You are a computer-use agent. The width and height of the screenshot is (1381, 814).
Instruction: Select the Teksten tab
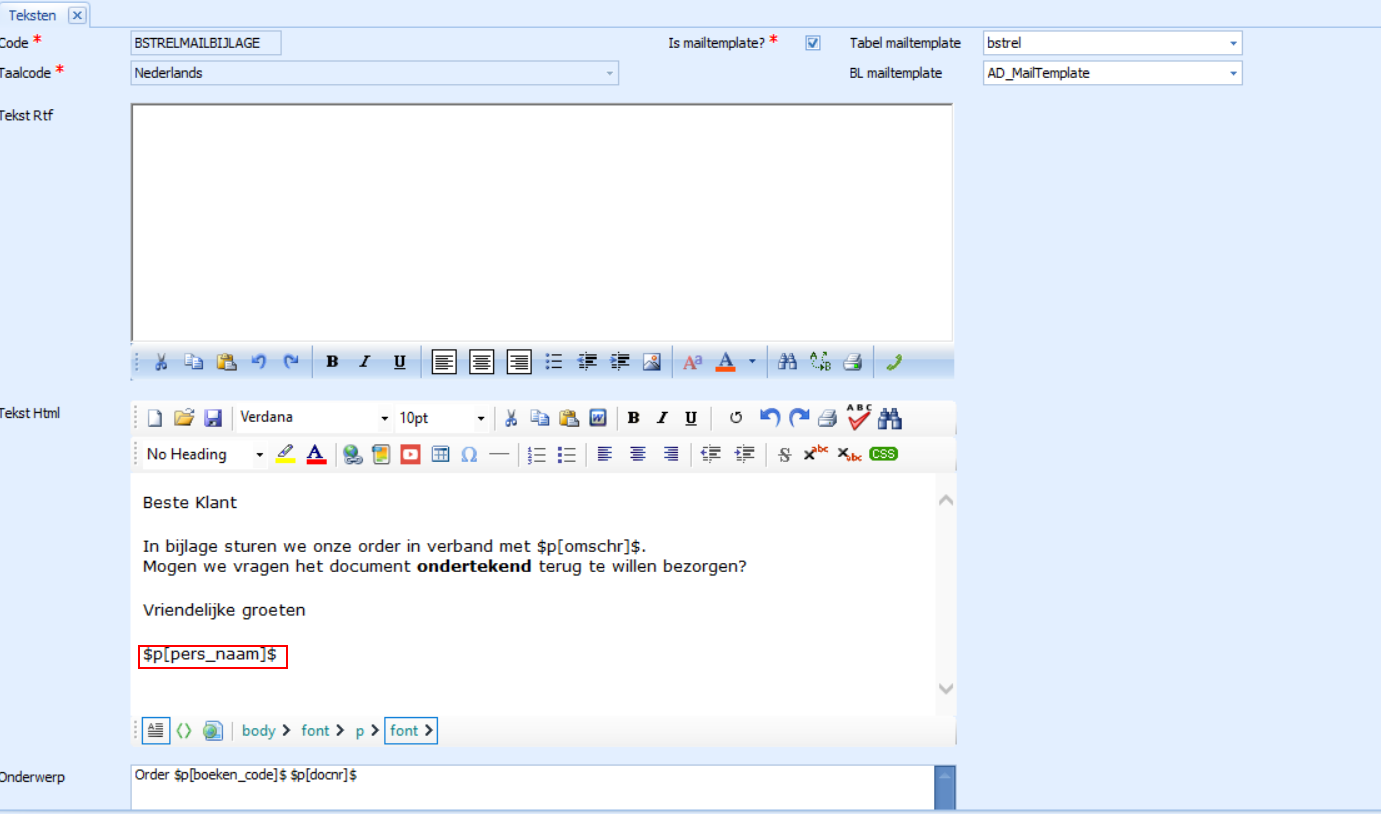click(33, 15)
